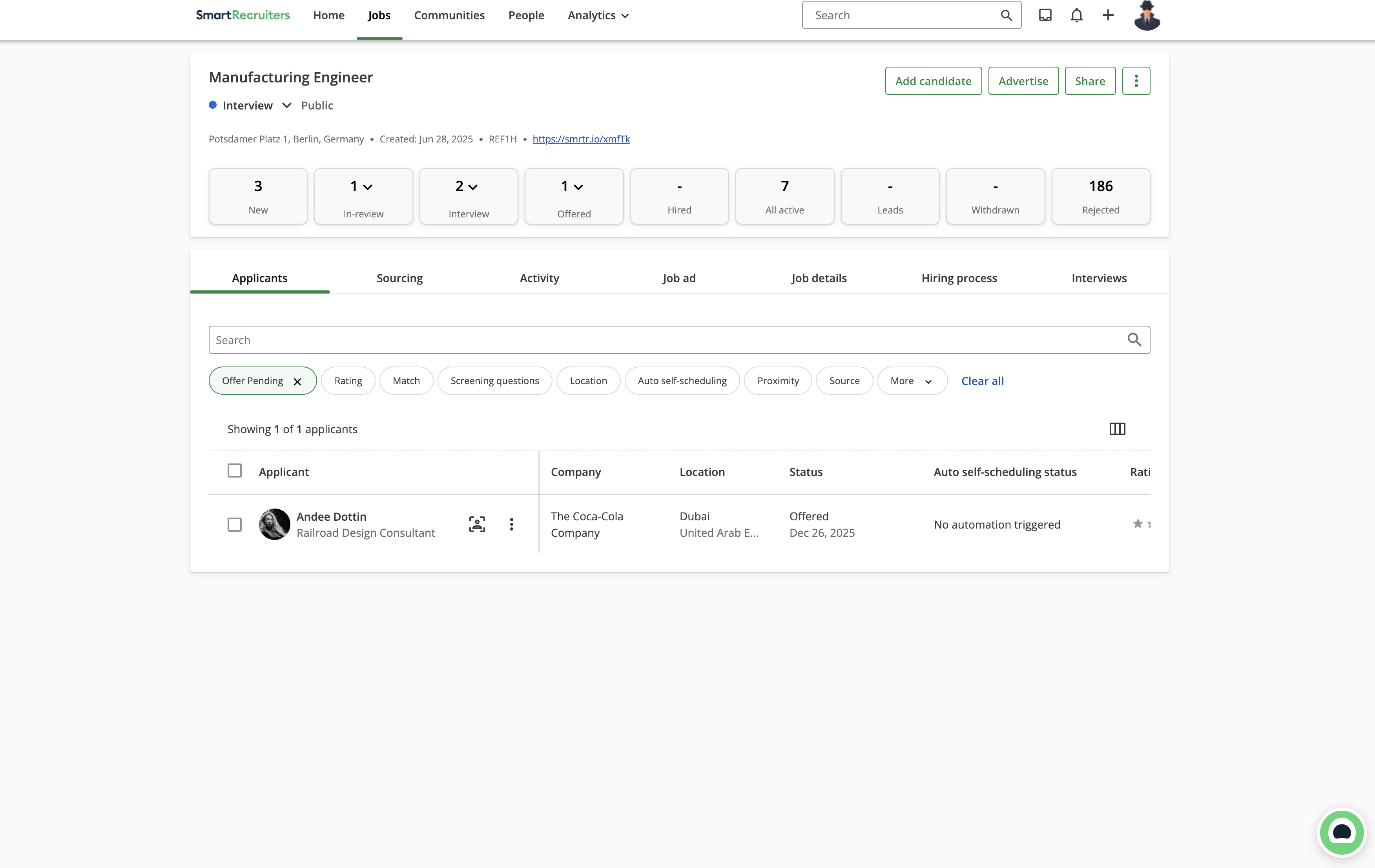Select the Andee Dottin row checkbox
The height and width of the screenshot is (868, 1375).
(x=234, y=524)
